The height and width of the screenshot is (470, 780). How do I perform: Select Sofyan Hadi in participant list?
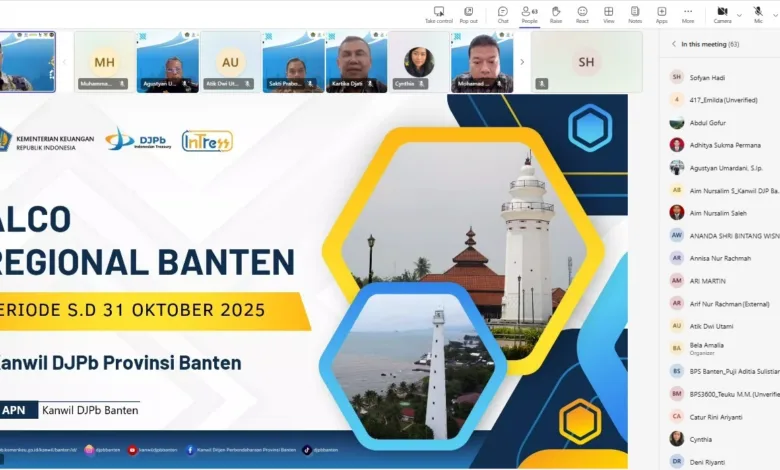(705, 76)
